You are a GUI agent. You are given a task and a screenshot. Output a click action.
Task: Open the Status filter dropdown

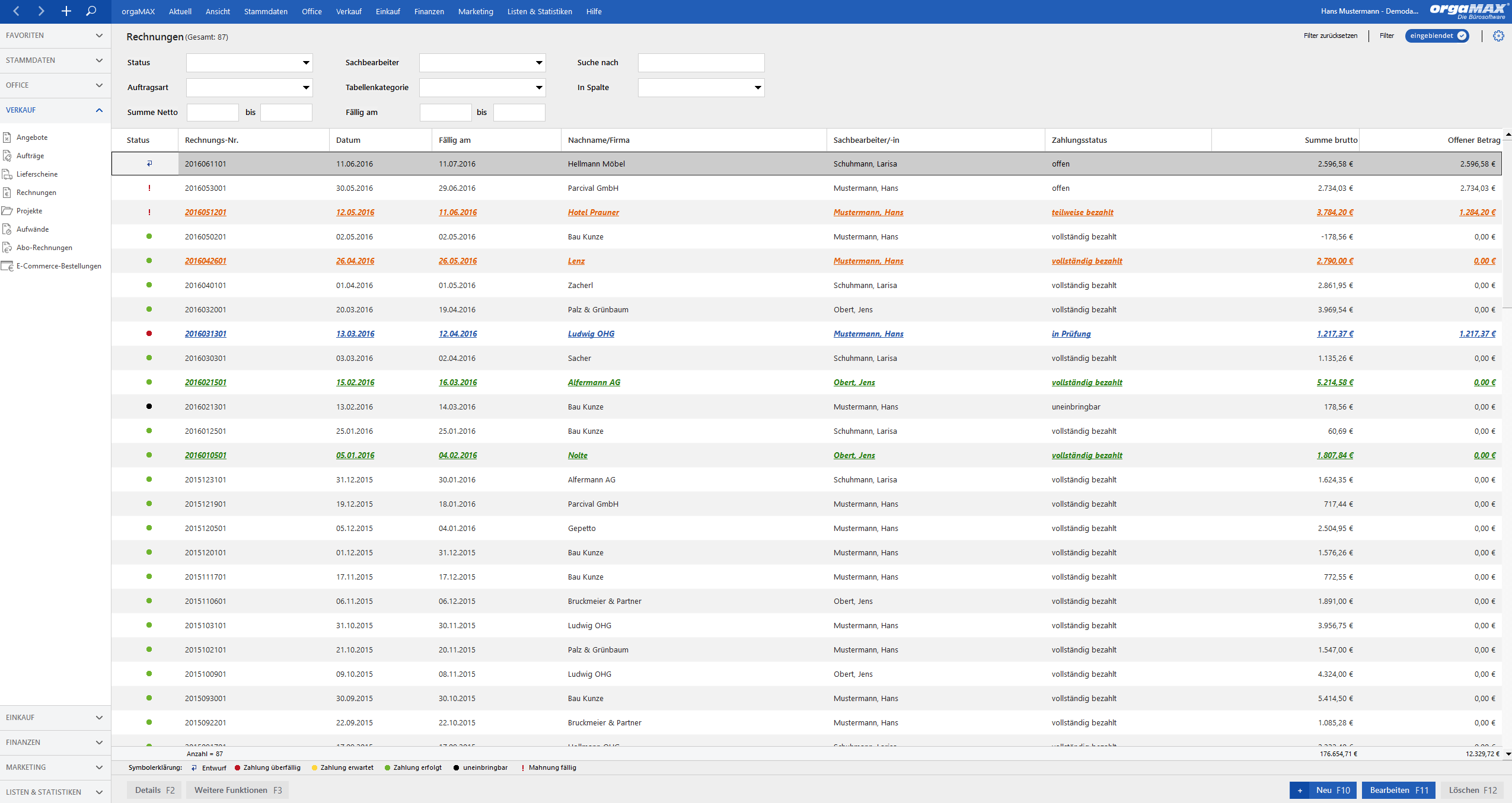click(x=250, y=63)
